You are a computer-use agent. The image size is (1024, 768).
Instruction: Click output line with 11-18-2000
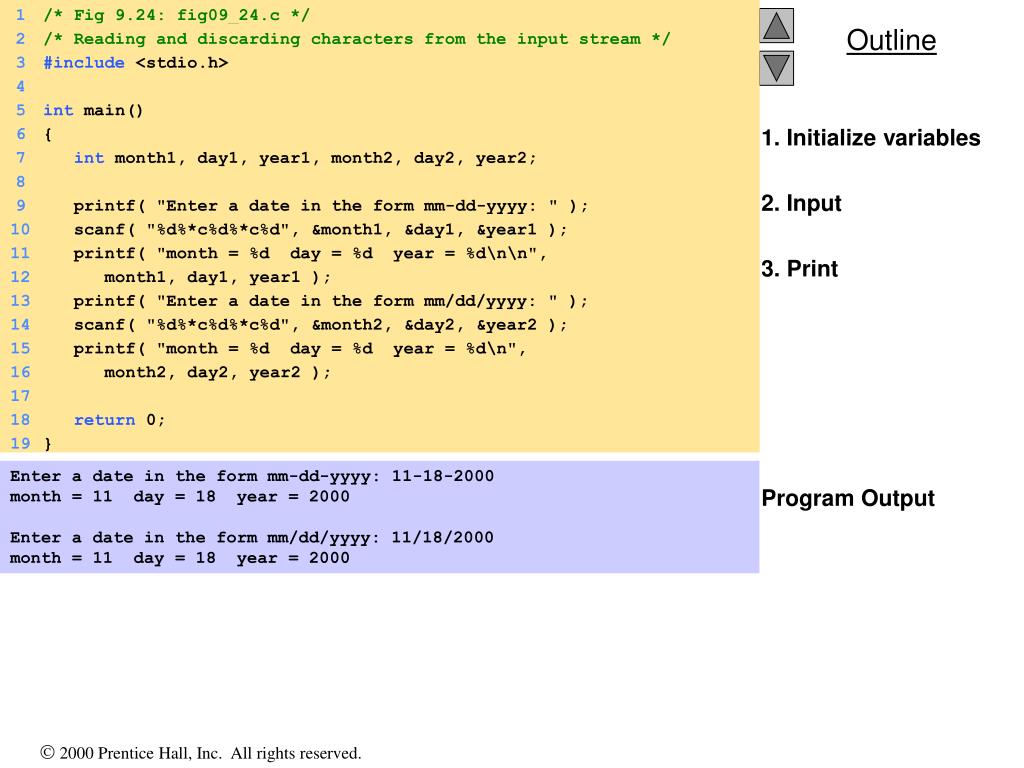point(252,476)
